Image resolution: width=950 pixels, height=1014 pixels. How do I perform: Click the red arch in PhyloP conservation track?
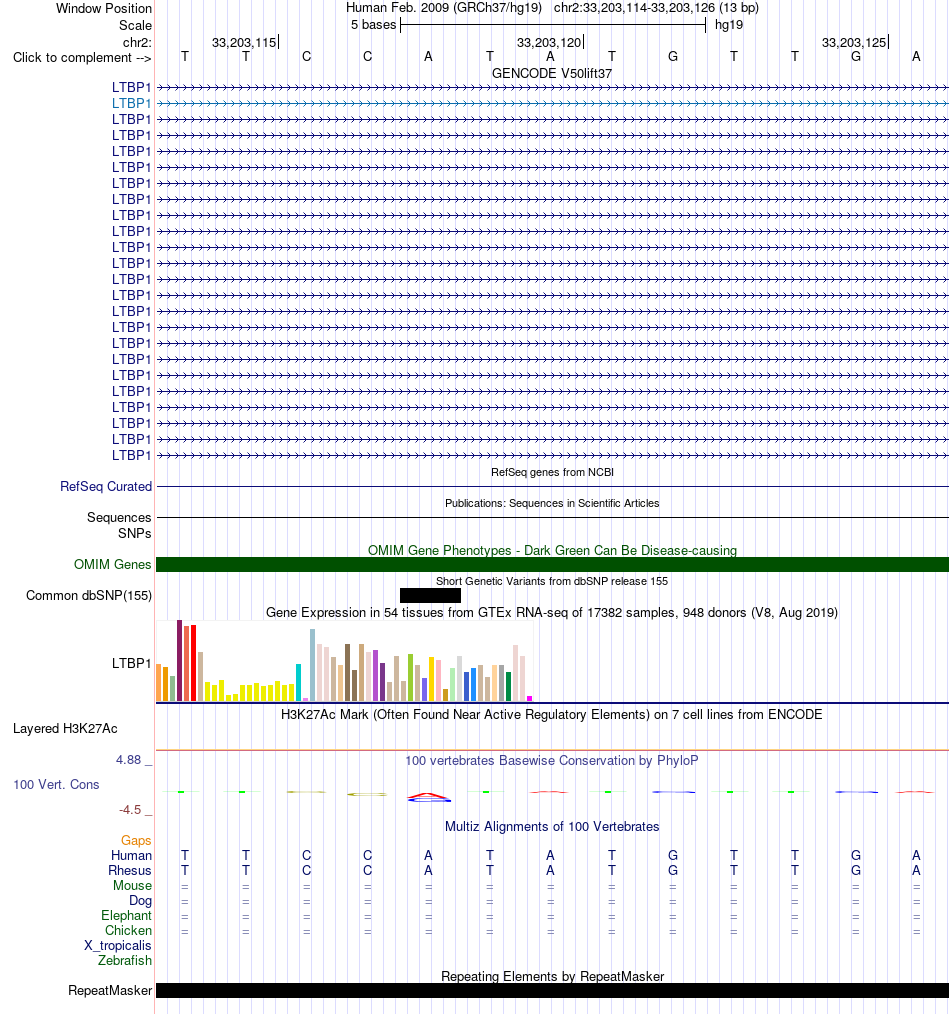[429, 795]
